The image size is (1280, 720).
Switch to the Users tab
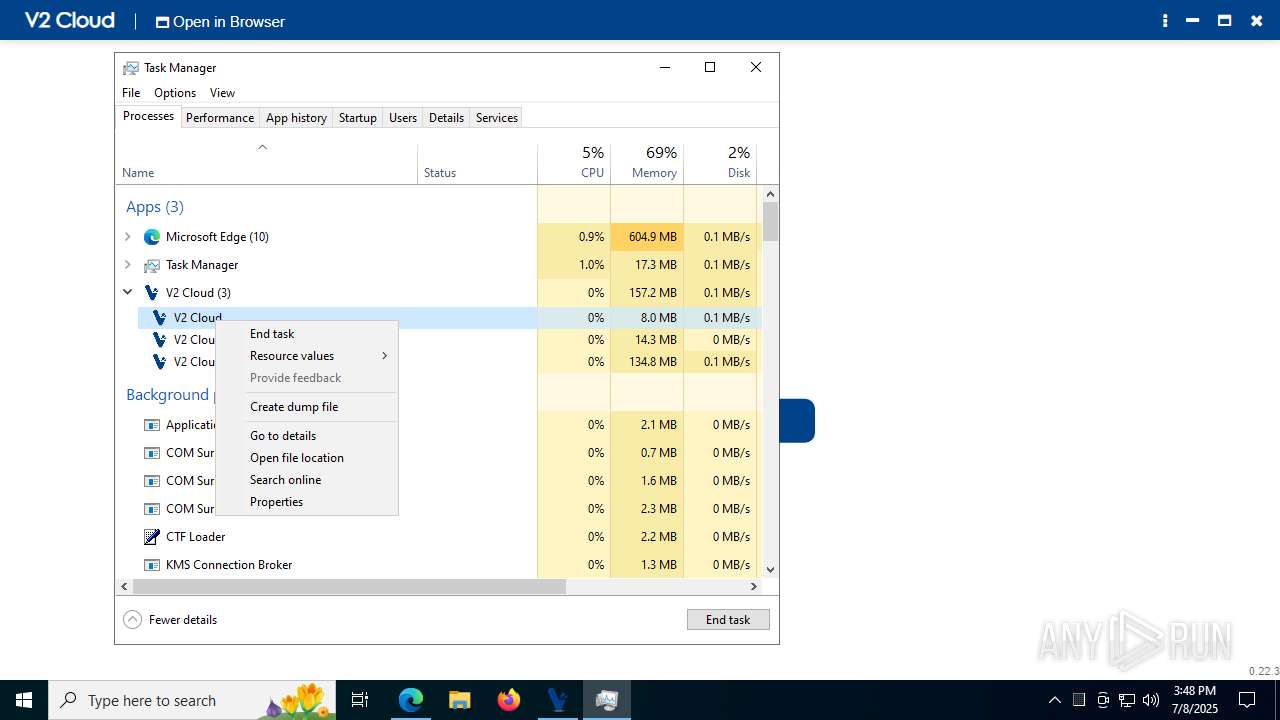coord(403,118)
